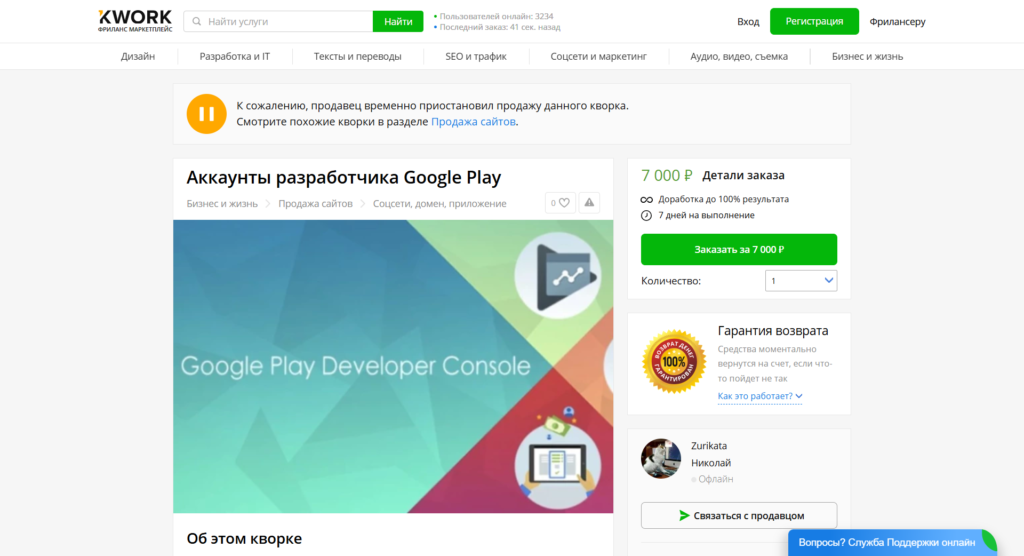Image resolution: width=1024 pixels, height=556 pixels.
Task: Click "Связаться с продавцом" button
Action: point(739,515)
